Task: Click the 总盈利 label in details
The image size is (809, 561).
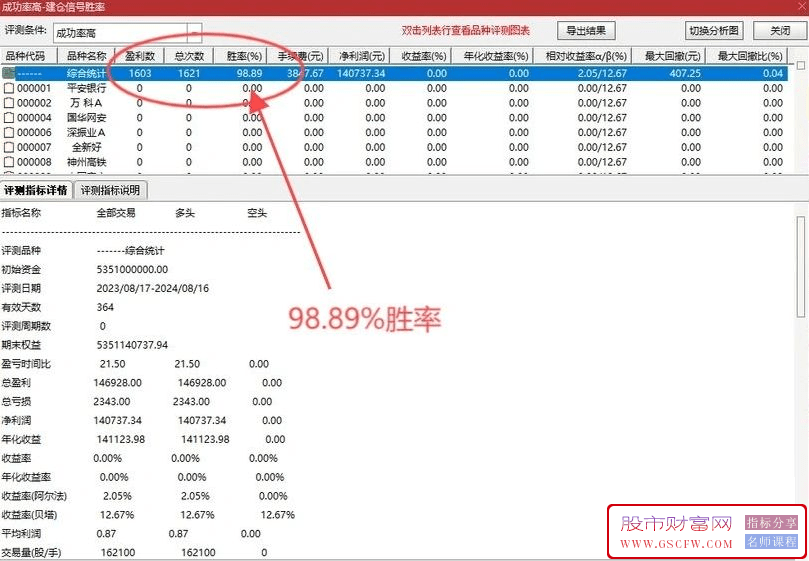Action: 17,382
